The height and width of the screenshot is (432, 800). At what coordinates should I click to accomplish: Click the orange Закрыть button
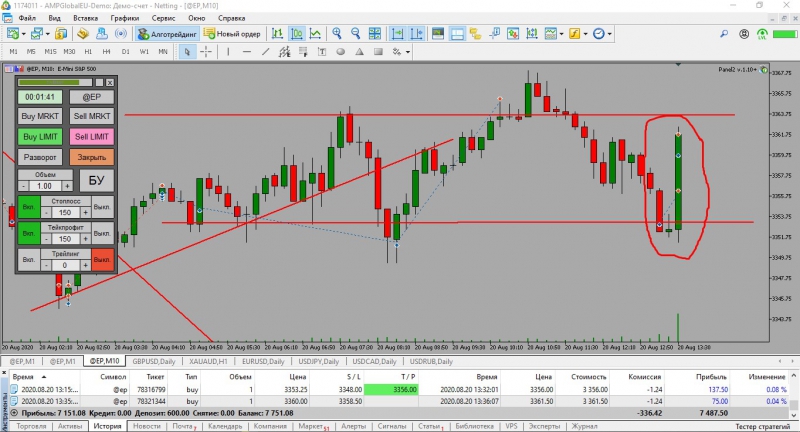tap(92, 157)
